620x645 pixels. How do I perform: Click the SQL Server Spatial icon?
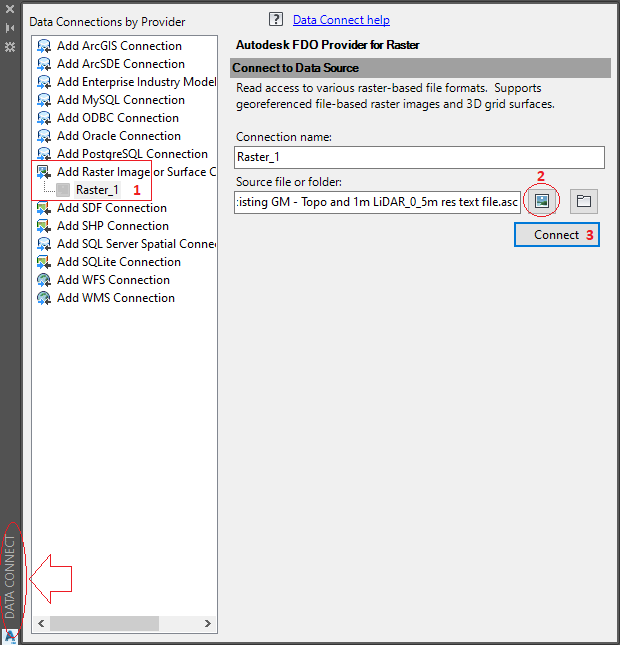click(44, 244)
